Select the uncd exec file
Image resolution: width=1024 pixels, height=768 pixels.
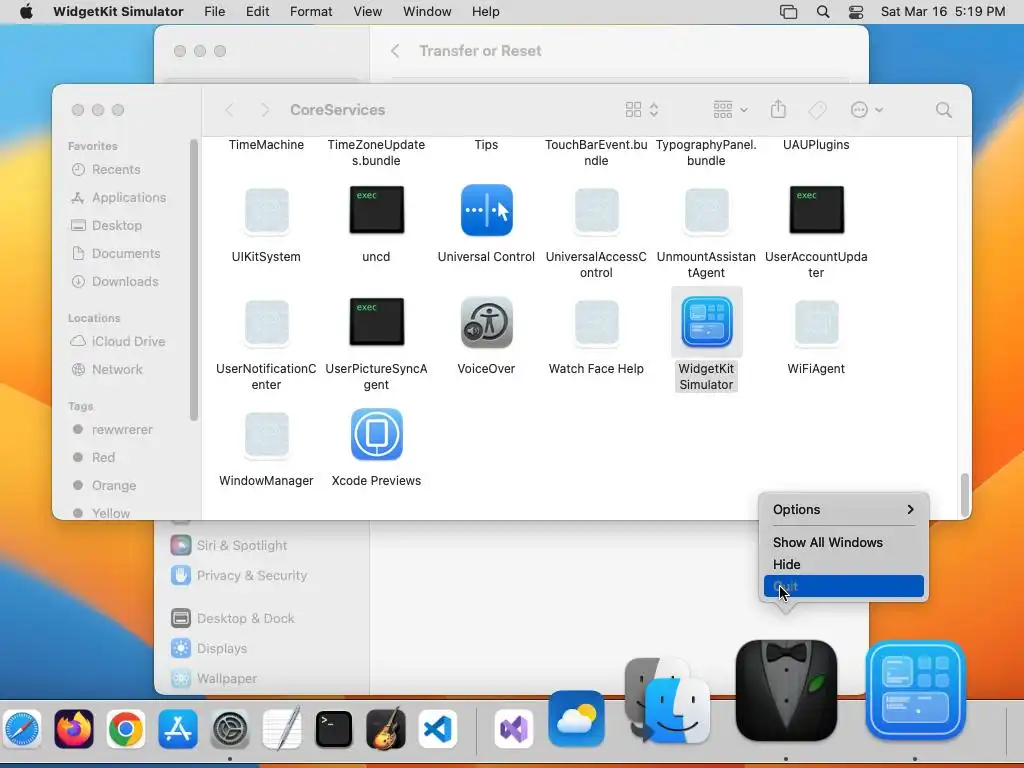coord(376,210)
